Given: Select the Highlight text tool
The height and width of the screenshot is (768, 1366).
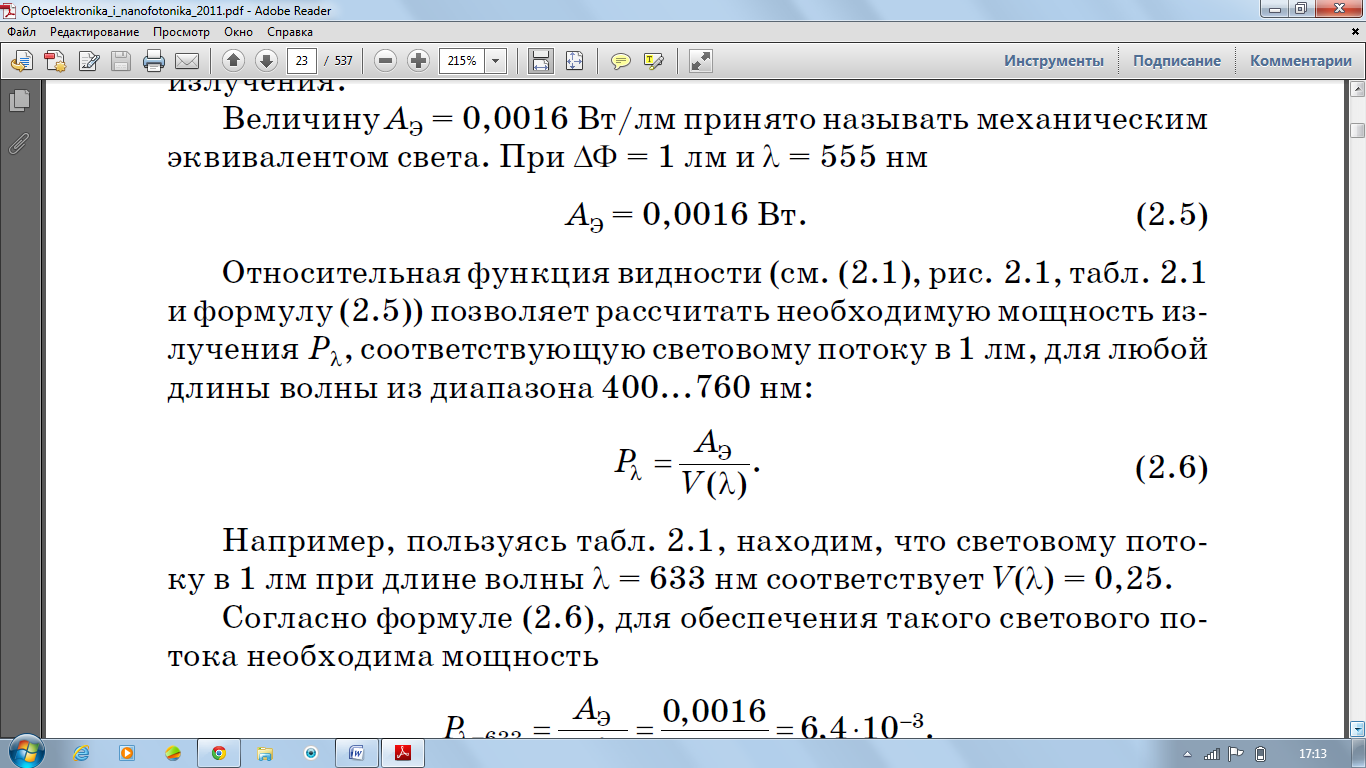Looking at the screenshot, I should 654,61.
